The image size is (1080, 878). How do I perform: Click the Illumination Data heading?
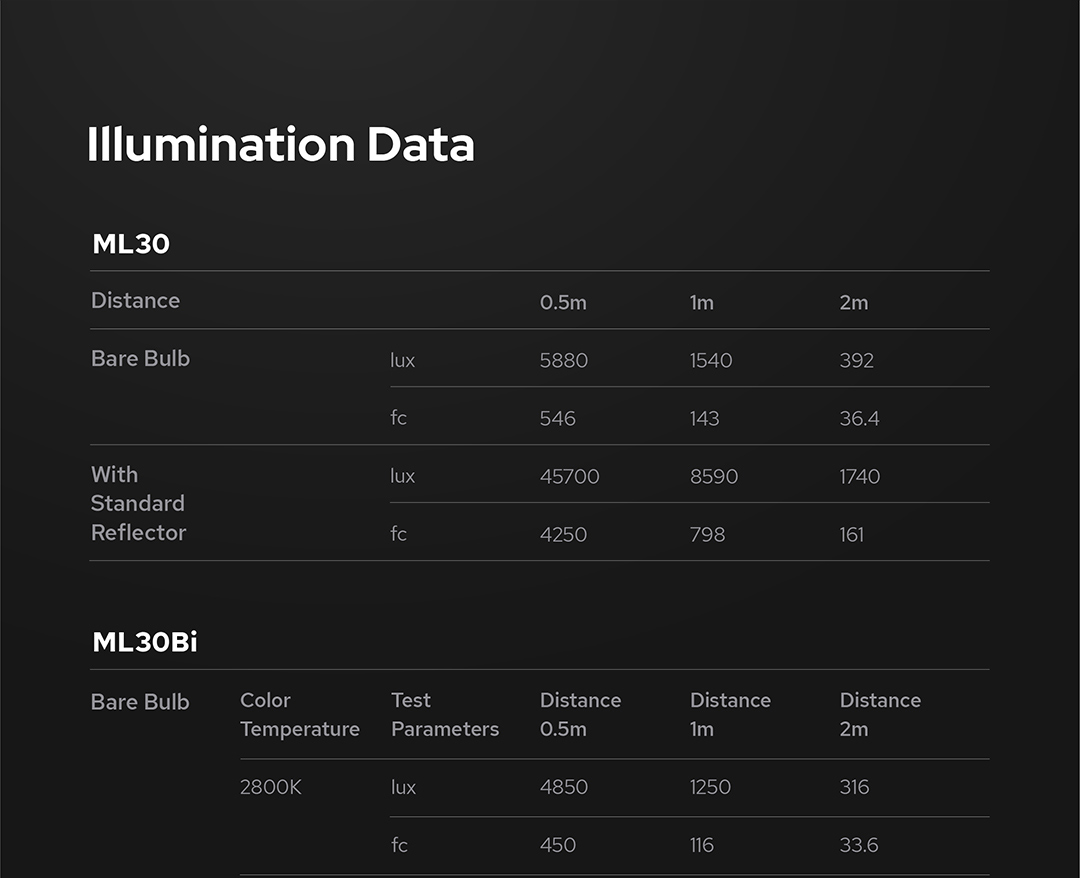(x=280, y=145)
